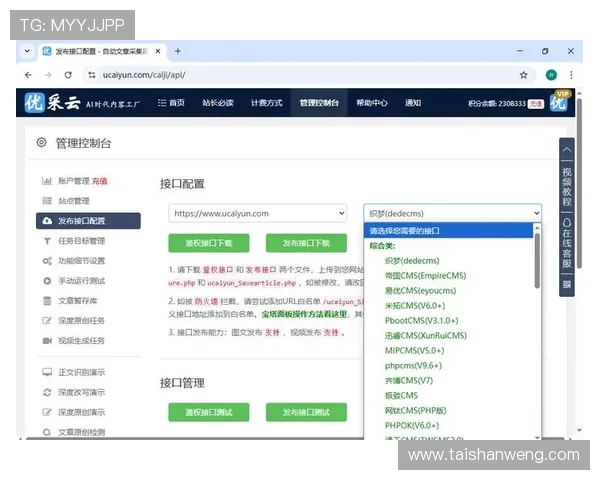Image resolution: width=600 pixels, height=480 pixels.
Task: Click the red 充值 badge beside balance
Action: (536, 104)
